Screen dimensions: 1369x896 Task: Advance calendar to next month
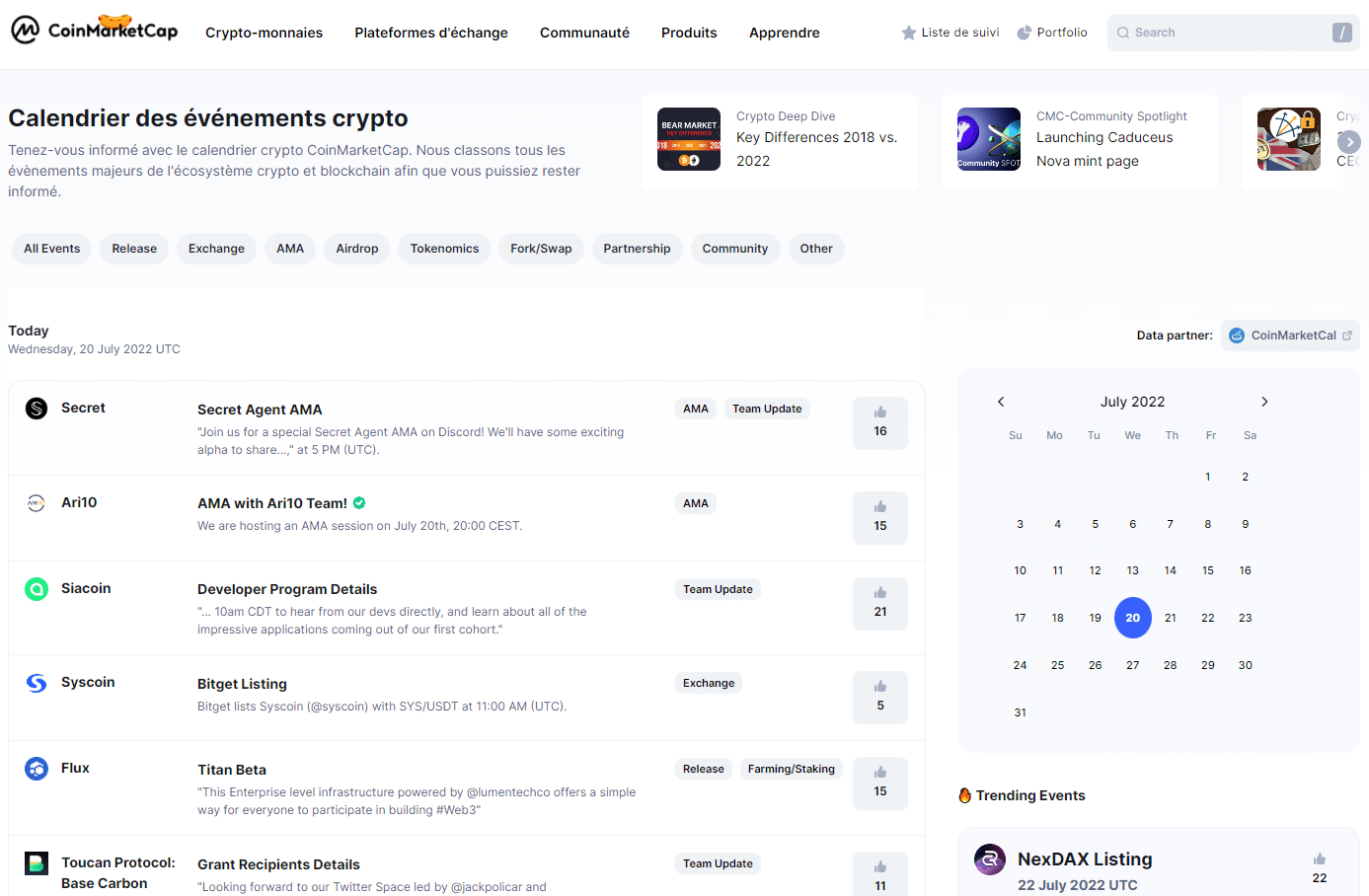click(x=1264, y=402)
